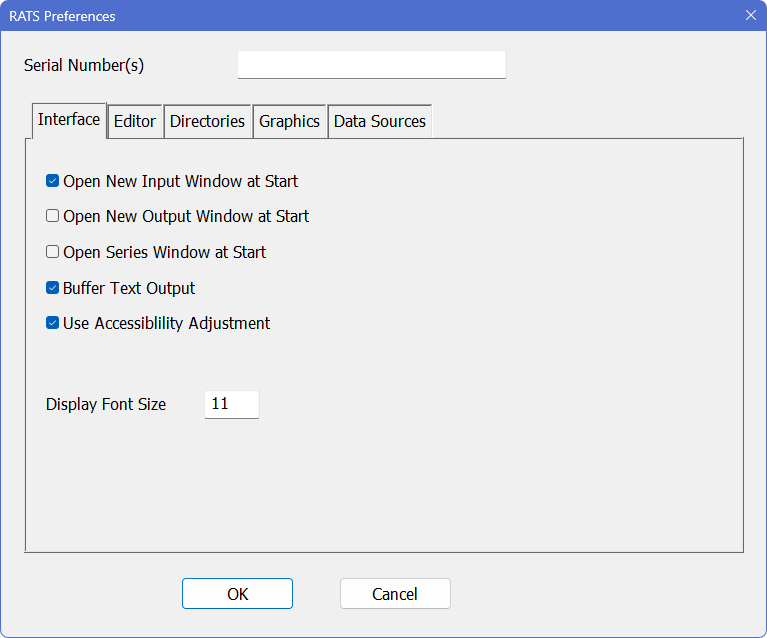Disable the Buffer Text Output checkbox
This screenshot has height=638, width=767.
(x=53, y=288)
